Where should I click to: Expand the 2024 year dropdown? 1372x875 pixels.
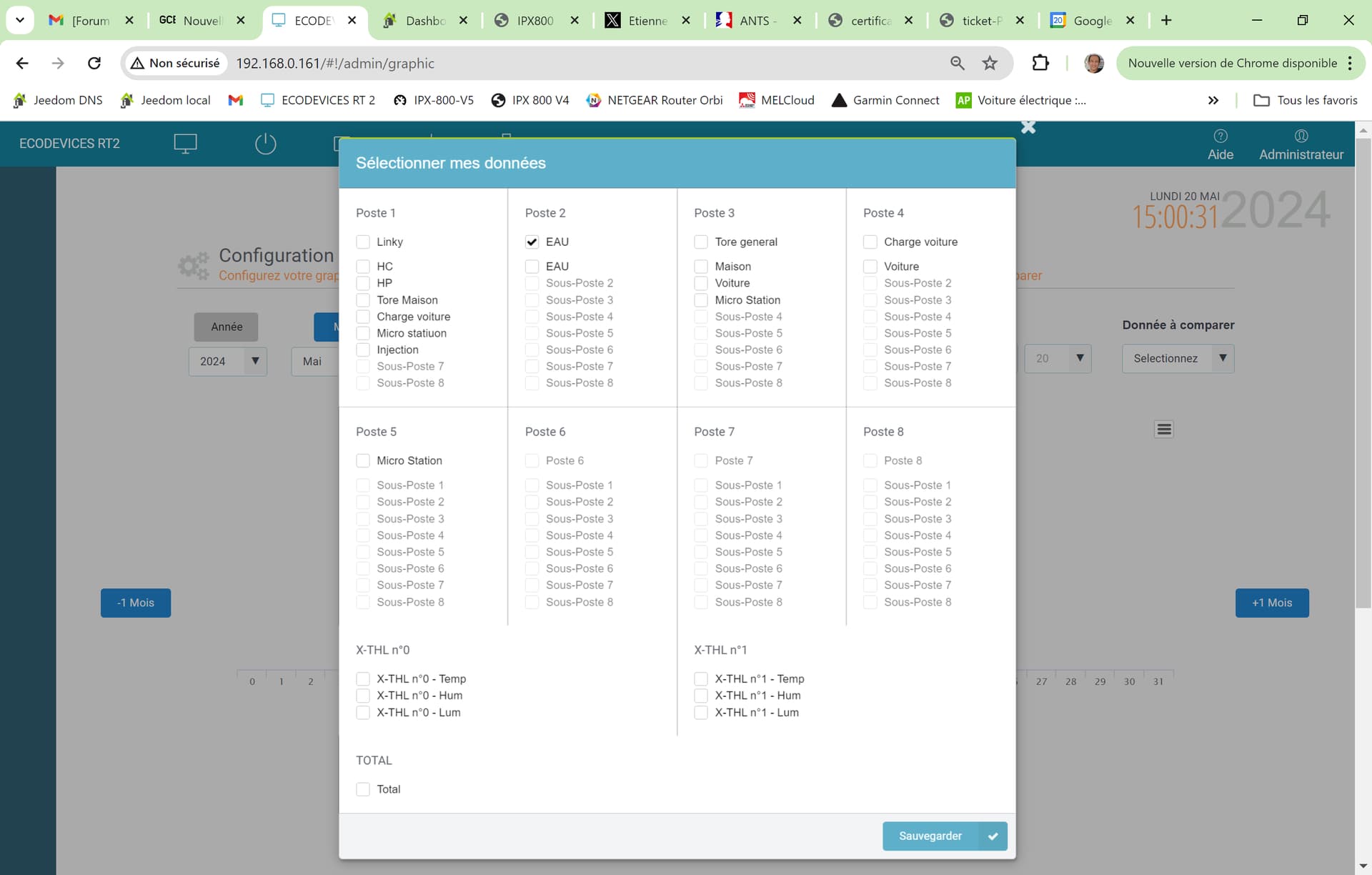[x=228, y=361]
